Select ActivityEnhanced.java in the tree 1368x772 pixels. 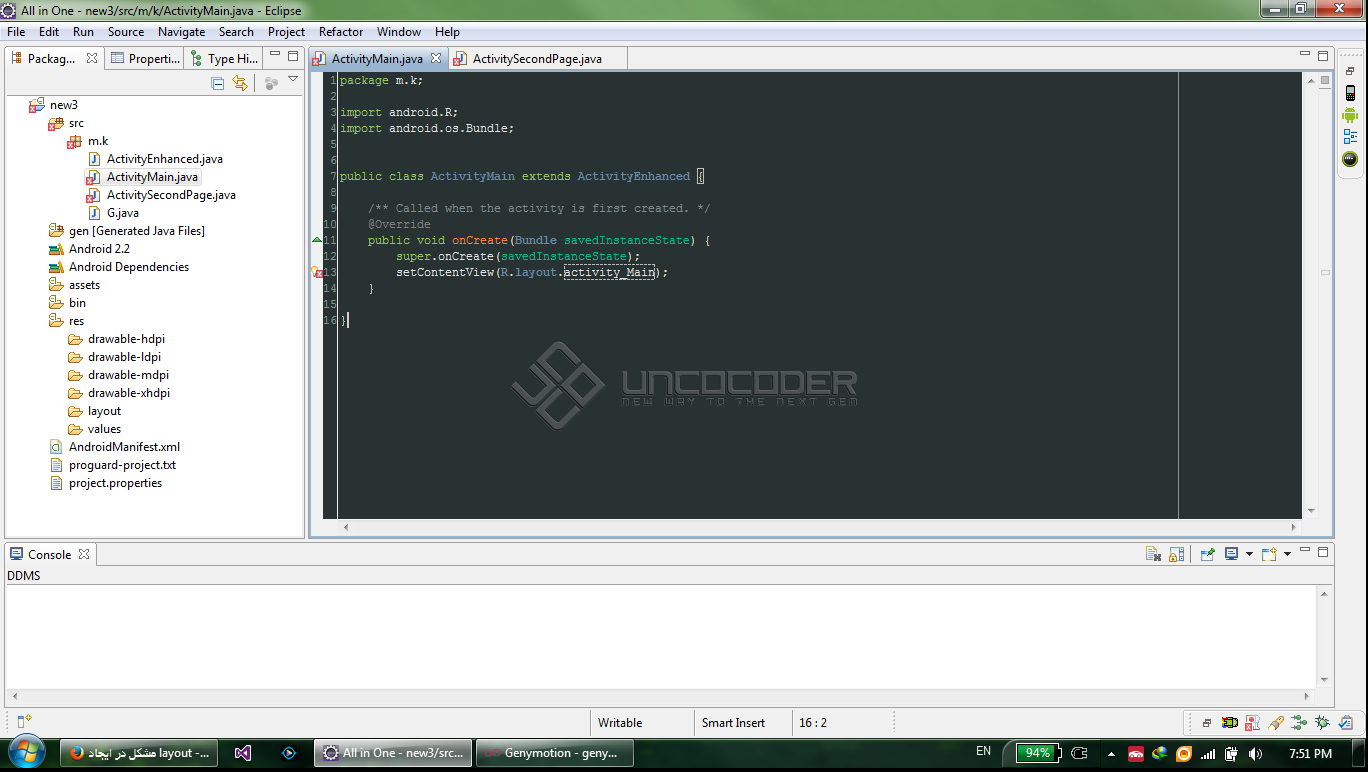pos(155,159)
